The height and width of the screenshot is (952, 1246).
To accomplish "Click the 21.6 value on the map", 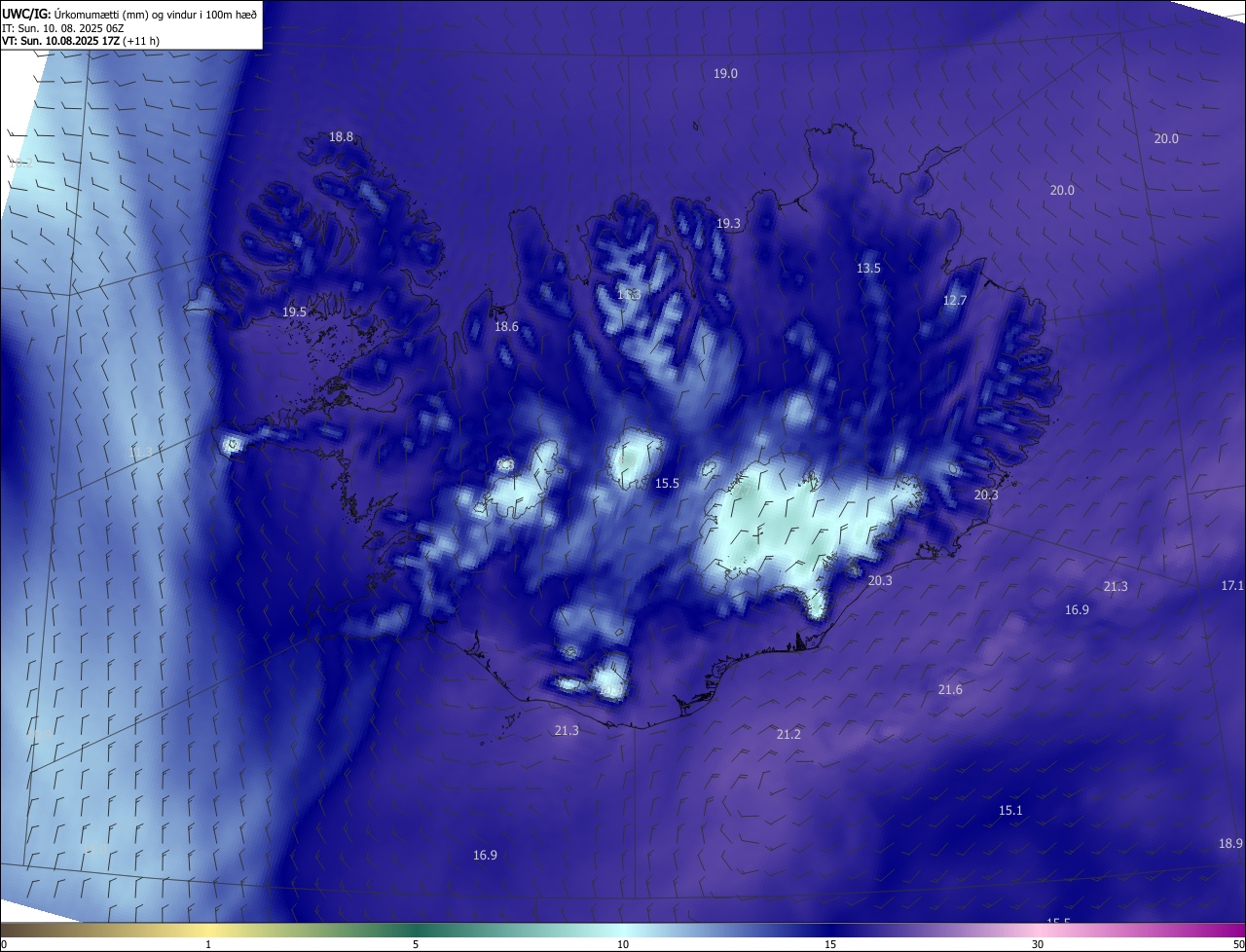I will (x=950, y=690).
